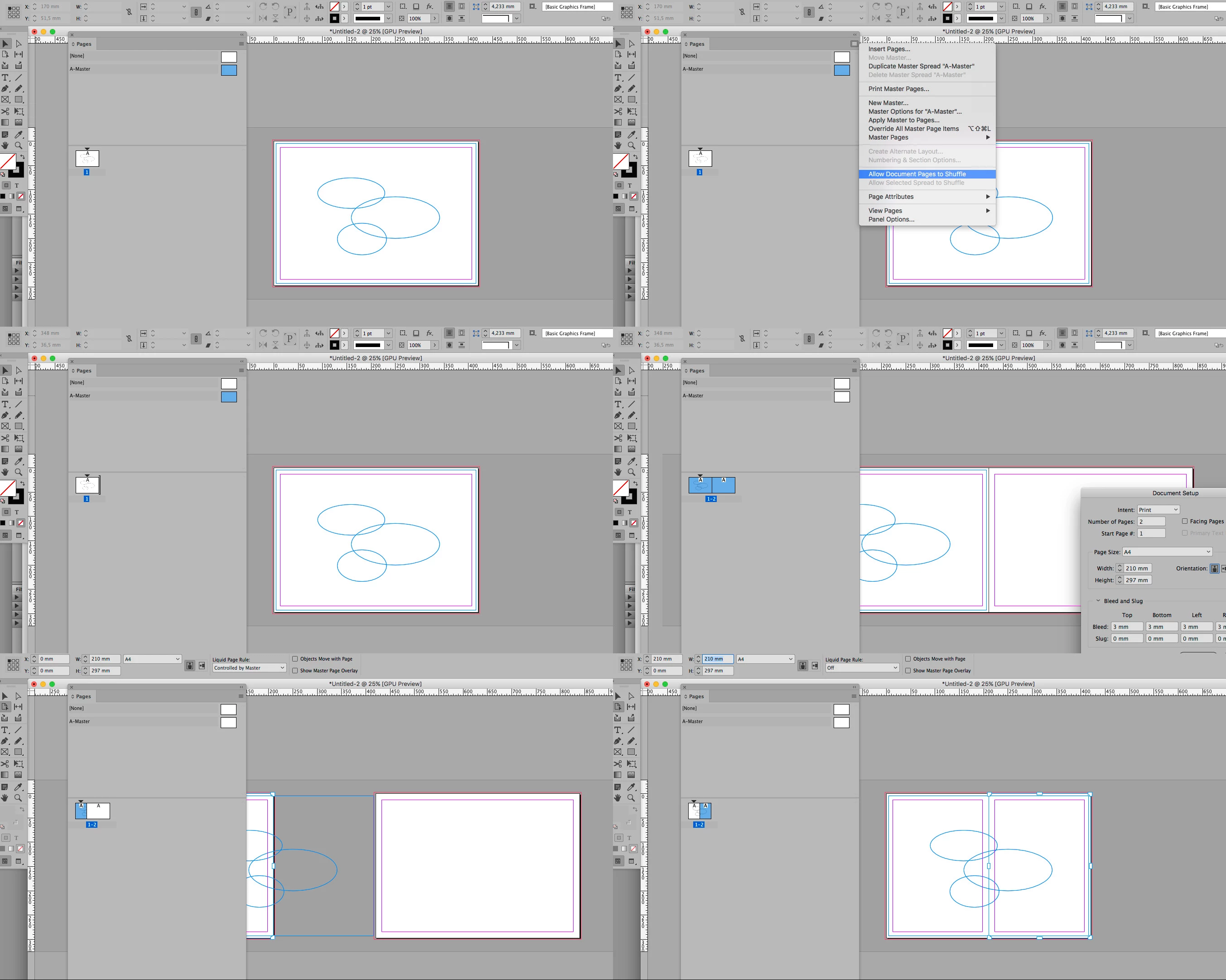The image size is (1226, 980).
Task: Select the Pen tool in top-left window
Action: (x=5, y=89)
